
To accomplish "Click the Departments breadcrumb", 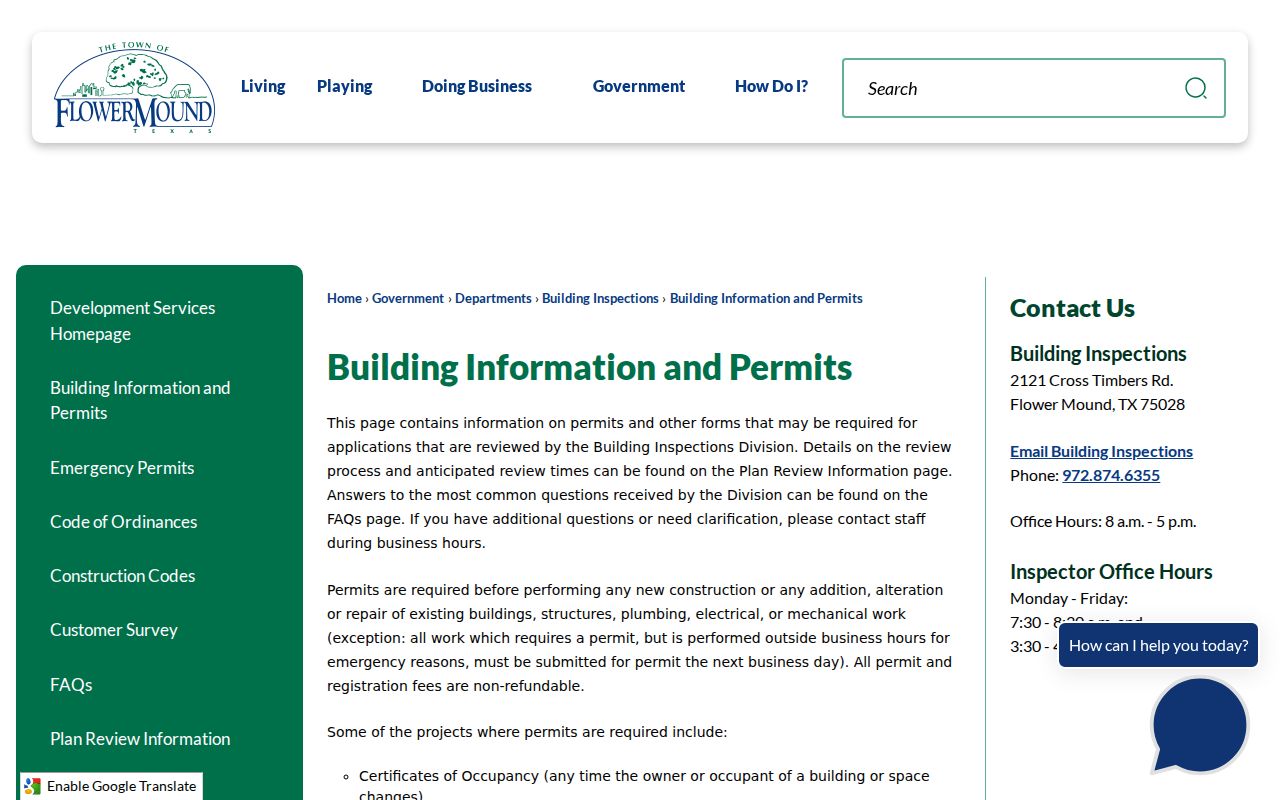I will pyautogui.click(x=493, y=298).
